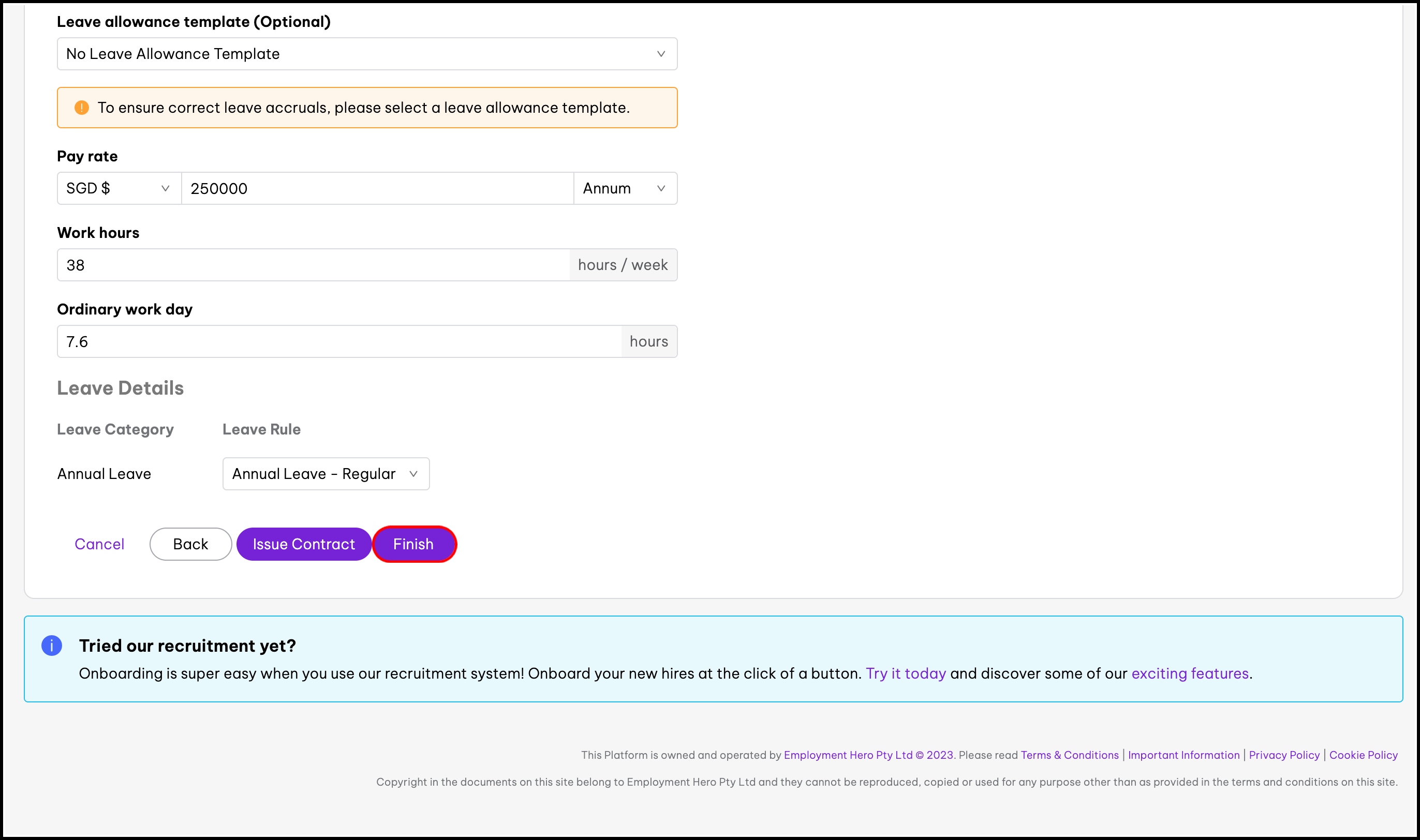
Task: Open the exciting features link
Action: (1190, 673)
